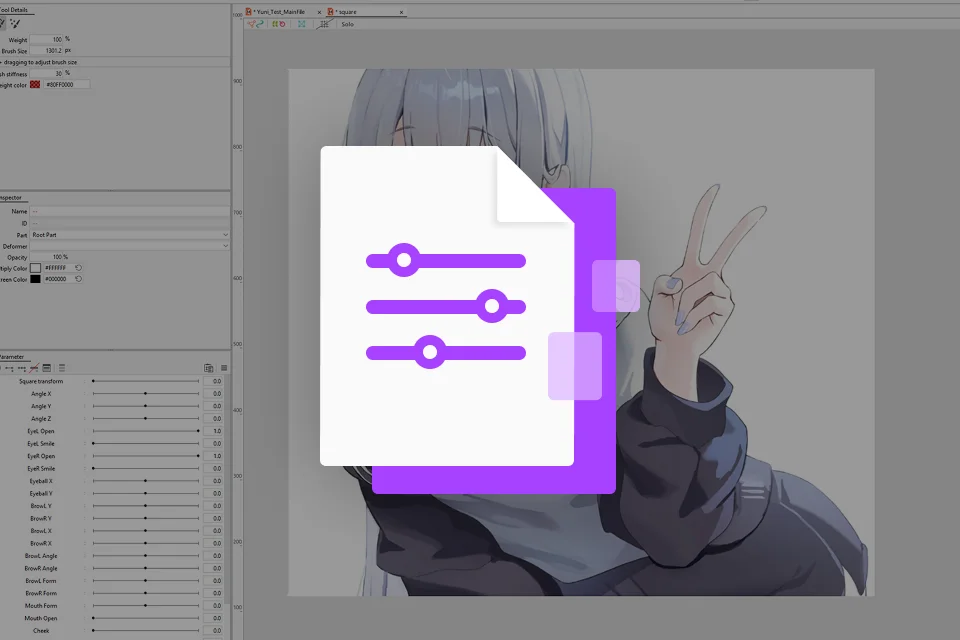Viewport: 960px width, 640px height.
Task: Open the Deformer dropdown
Action: pyautogui.click(x=130, y=246)
